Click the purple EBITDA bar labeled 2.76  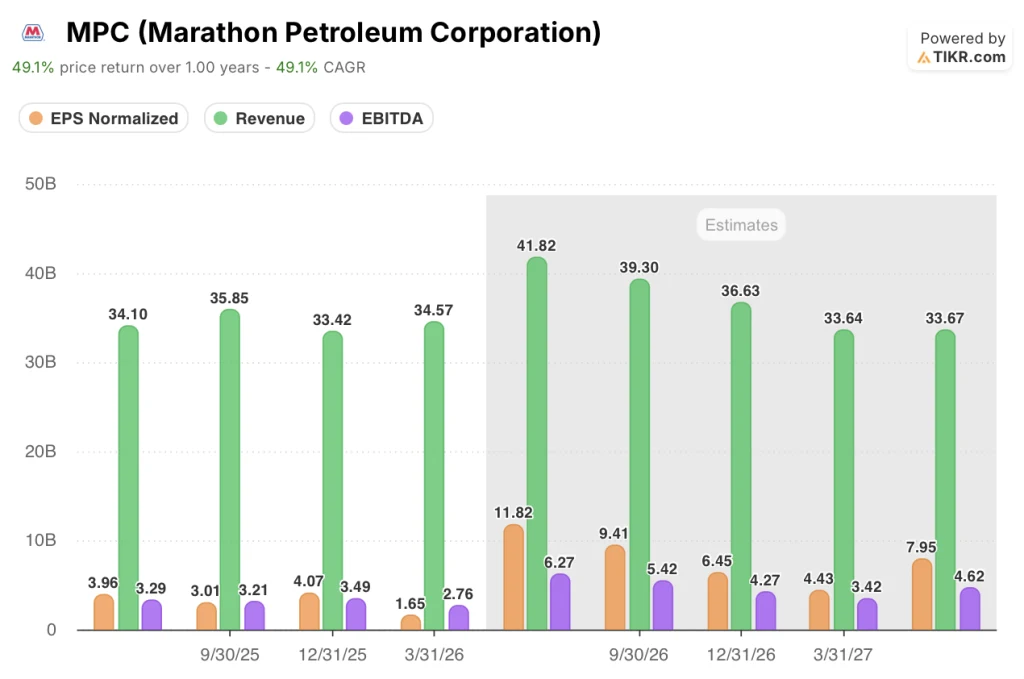458,618
